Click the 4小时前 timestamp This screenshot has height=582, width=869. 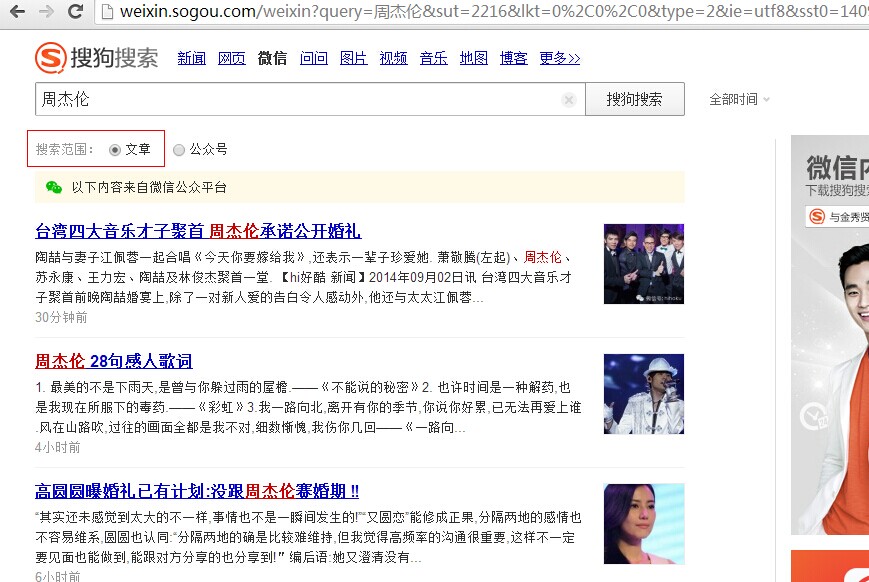pyautogui.click(x=58, y=447)
